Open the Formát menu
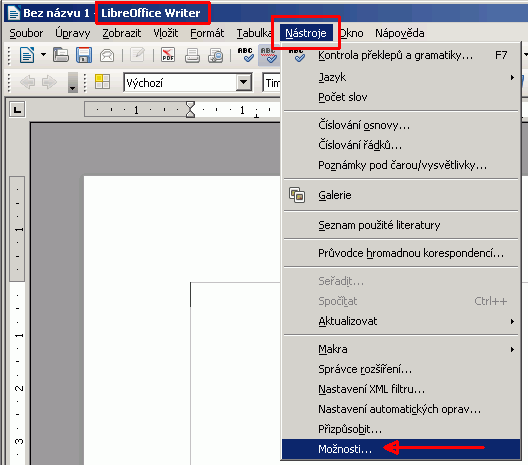 (x=207, y=33)
